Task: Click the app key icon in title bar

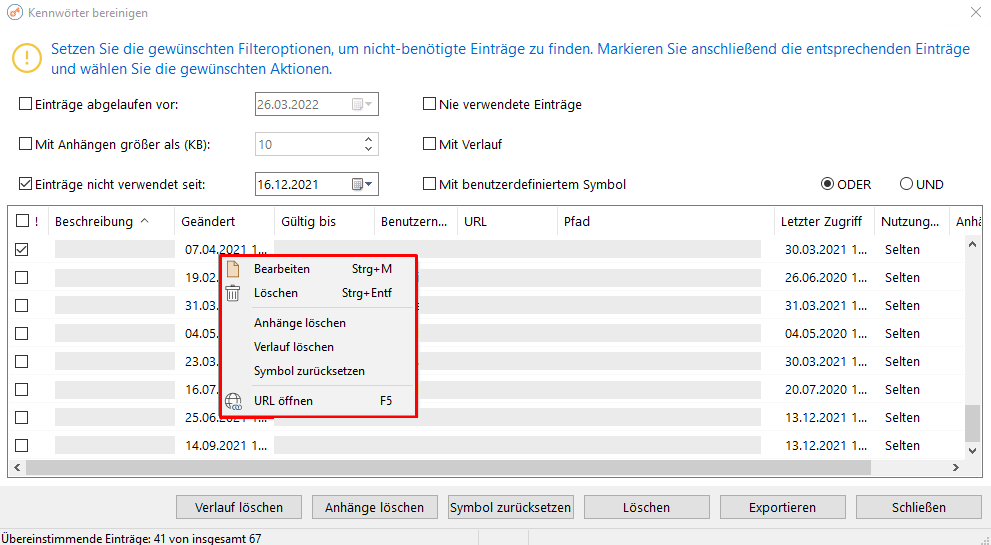Action: pos(15,13)
